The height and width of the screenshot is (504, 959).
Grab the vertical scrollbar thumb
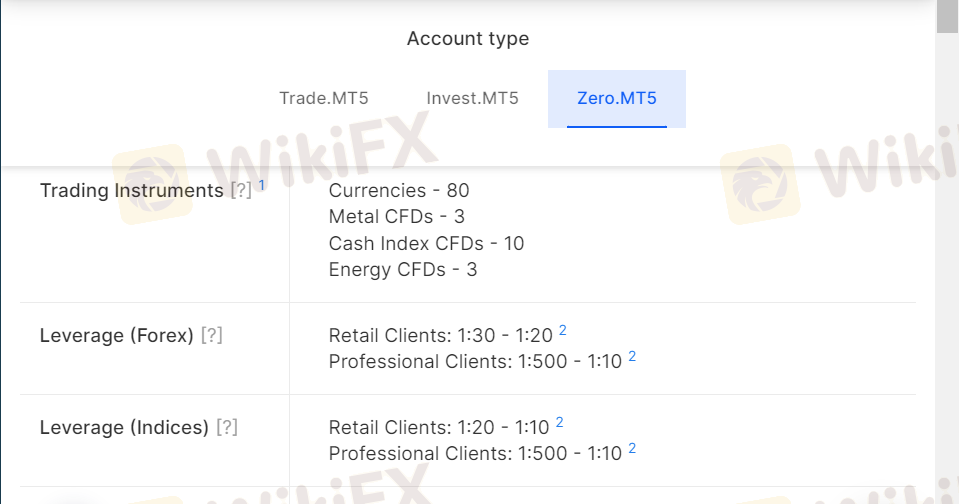click(x=947, y=17)
